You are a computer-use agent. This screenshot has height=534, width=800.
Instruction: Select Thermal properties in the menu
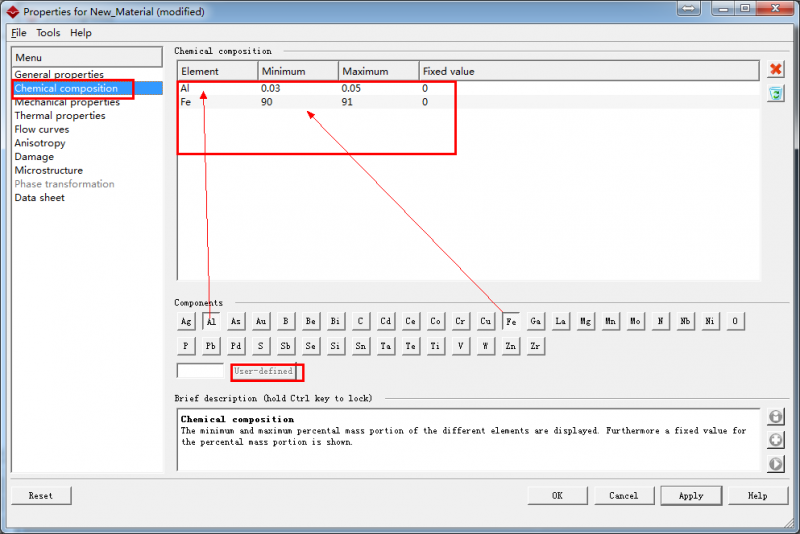[60, 116]
